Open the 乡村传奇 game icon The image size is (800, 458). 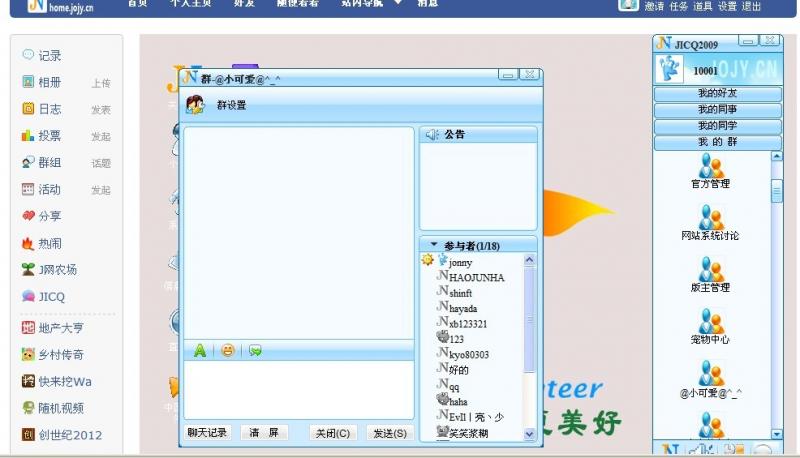28,354
